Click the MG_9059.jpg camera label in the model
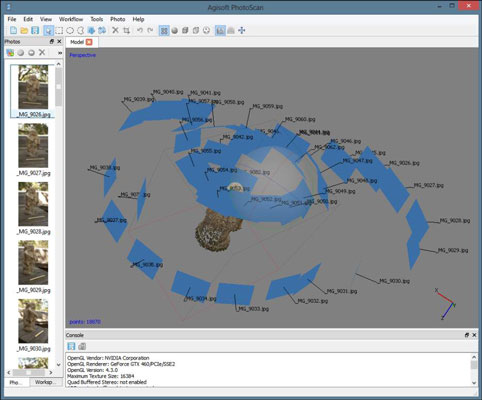The width and height of the screenshot is (482, 400). pos(268,106)
